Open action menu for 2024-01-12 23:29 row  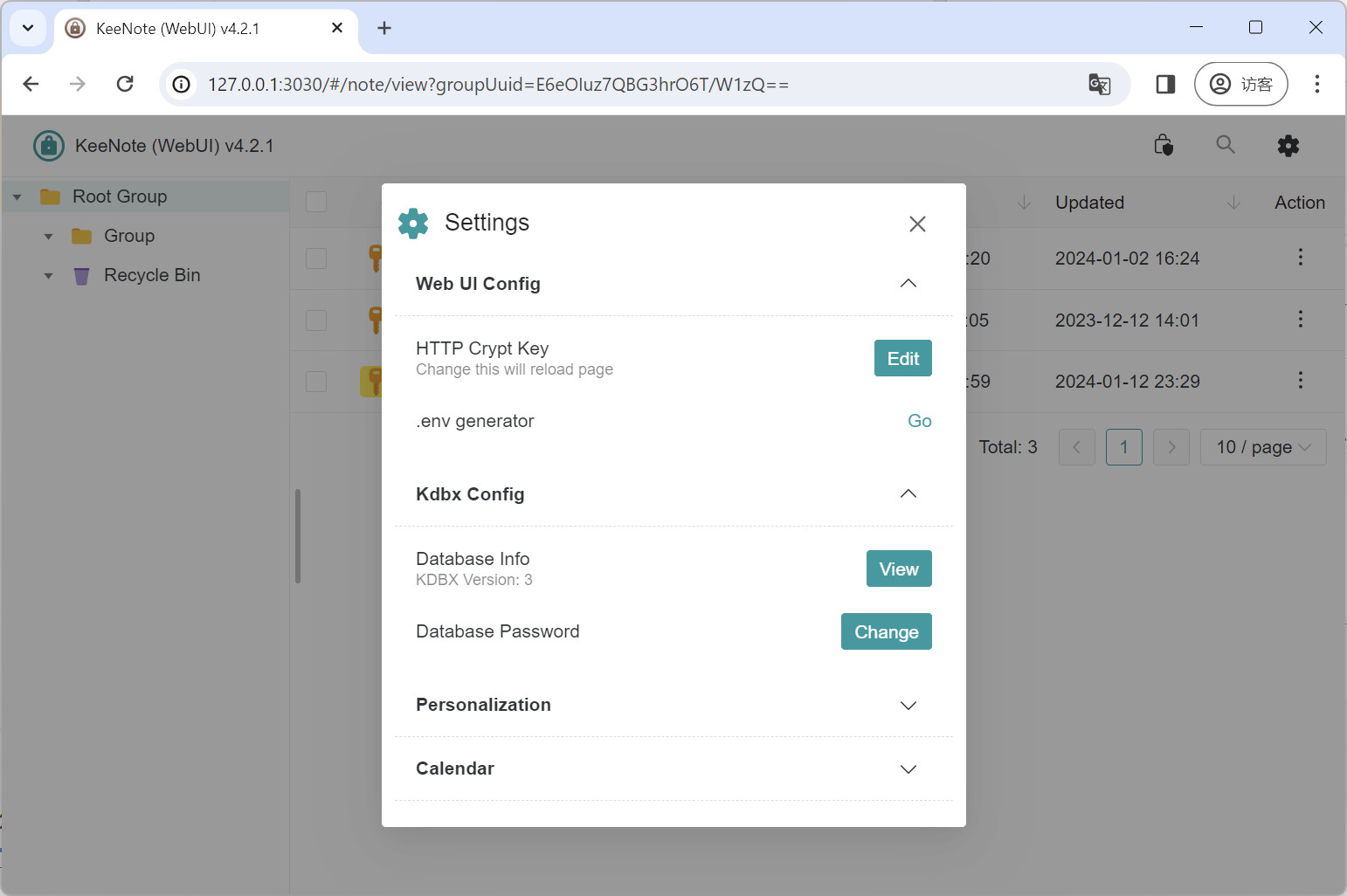click(1300, 380)
